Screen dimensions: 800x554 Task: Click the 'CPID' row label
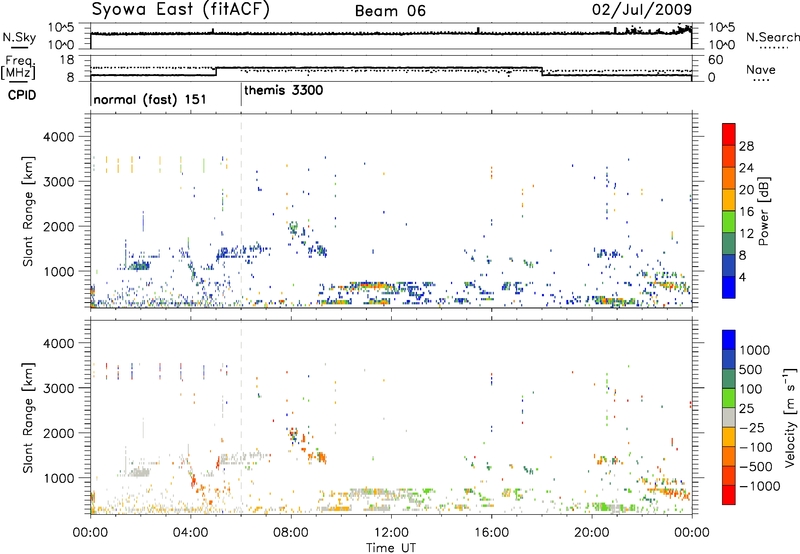[22, 95]
